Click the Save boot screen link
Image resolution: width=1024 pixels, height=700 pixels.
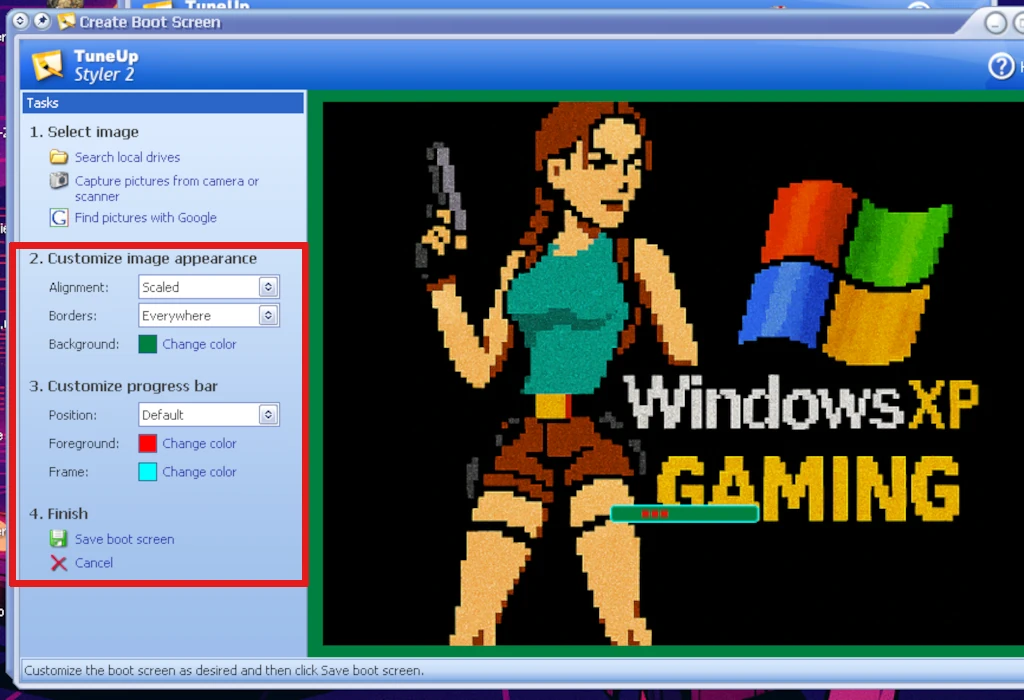point(125,539)
